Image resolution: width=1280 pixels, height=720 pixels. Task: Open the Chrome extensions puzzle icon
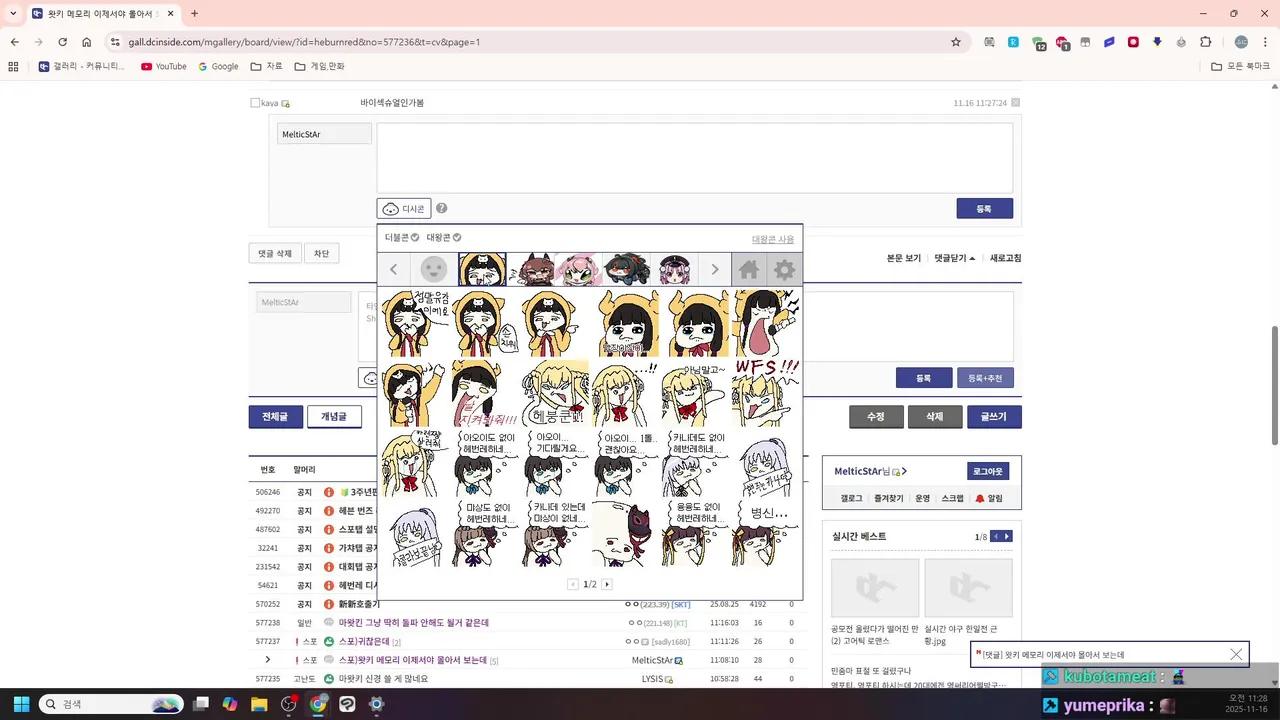pos(1205,42)
